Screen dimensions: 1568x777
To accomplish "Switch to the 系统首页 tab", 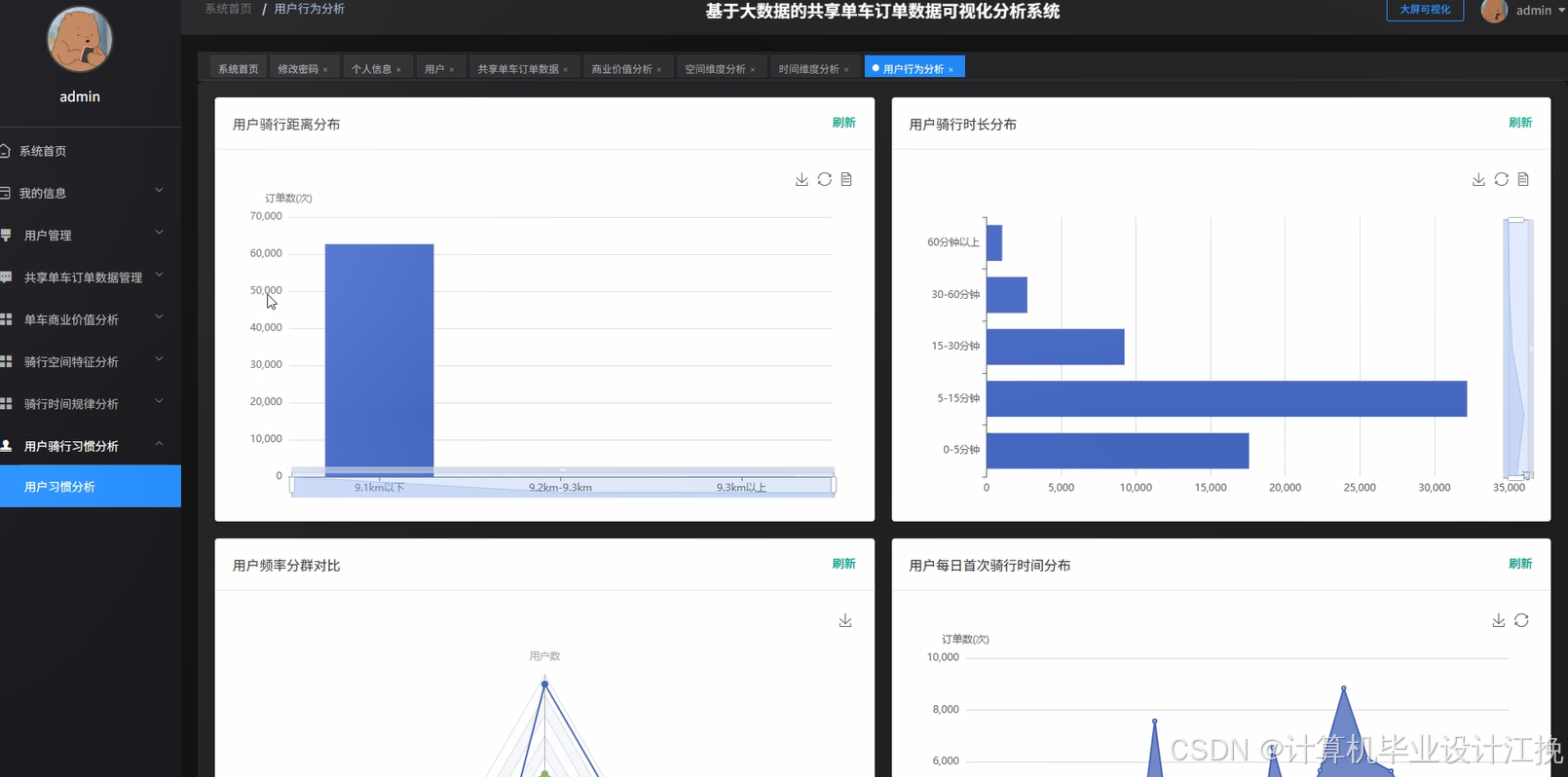I will tap(238, 68).
